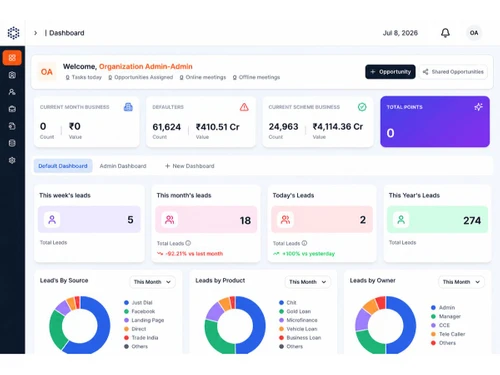500x375 pixels.
Task: Toggle Business Loan legend entry
Action: pyautogui.click(x=300, y=338)
